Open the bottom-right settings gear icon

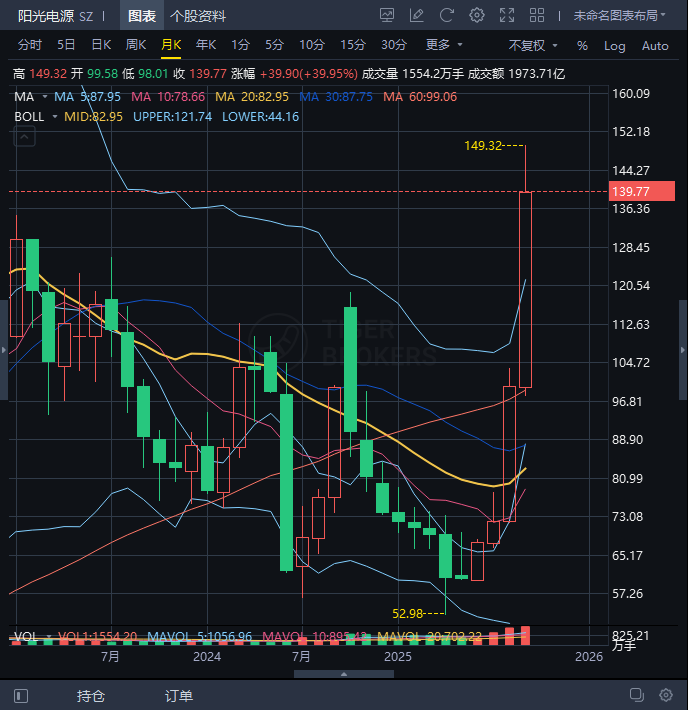(666, 695)
